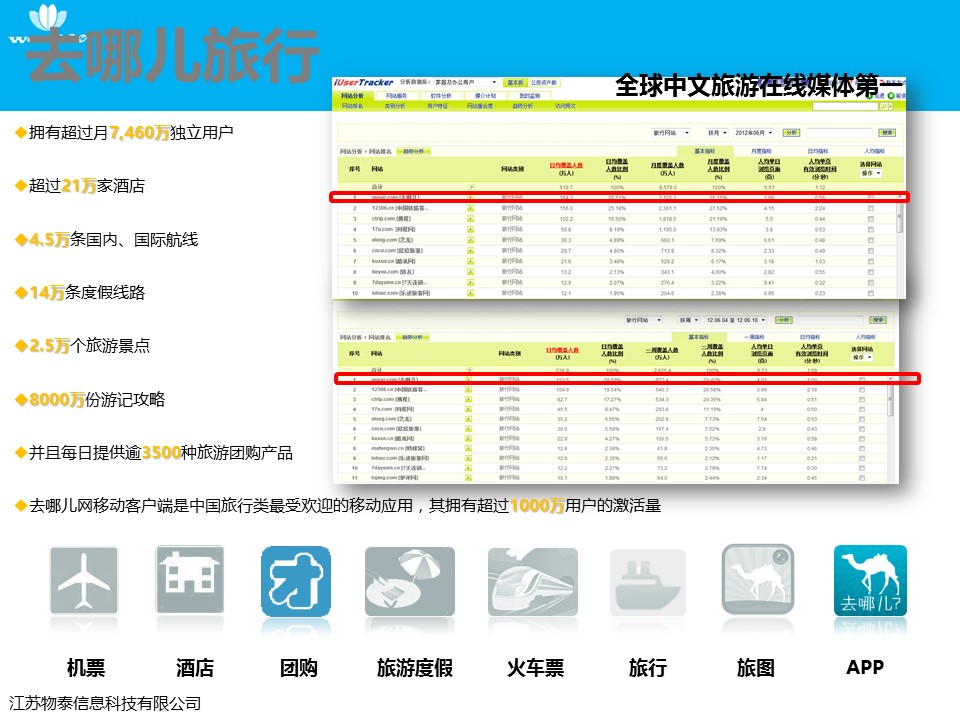Open trend chart icon for ctrip.com in weekly table

(468, 399)
